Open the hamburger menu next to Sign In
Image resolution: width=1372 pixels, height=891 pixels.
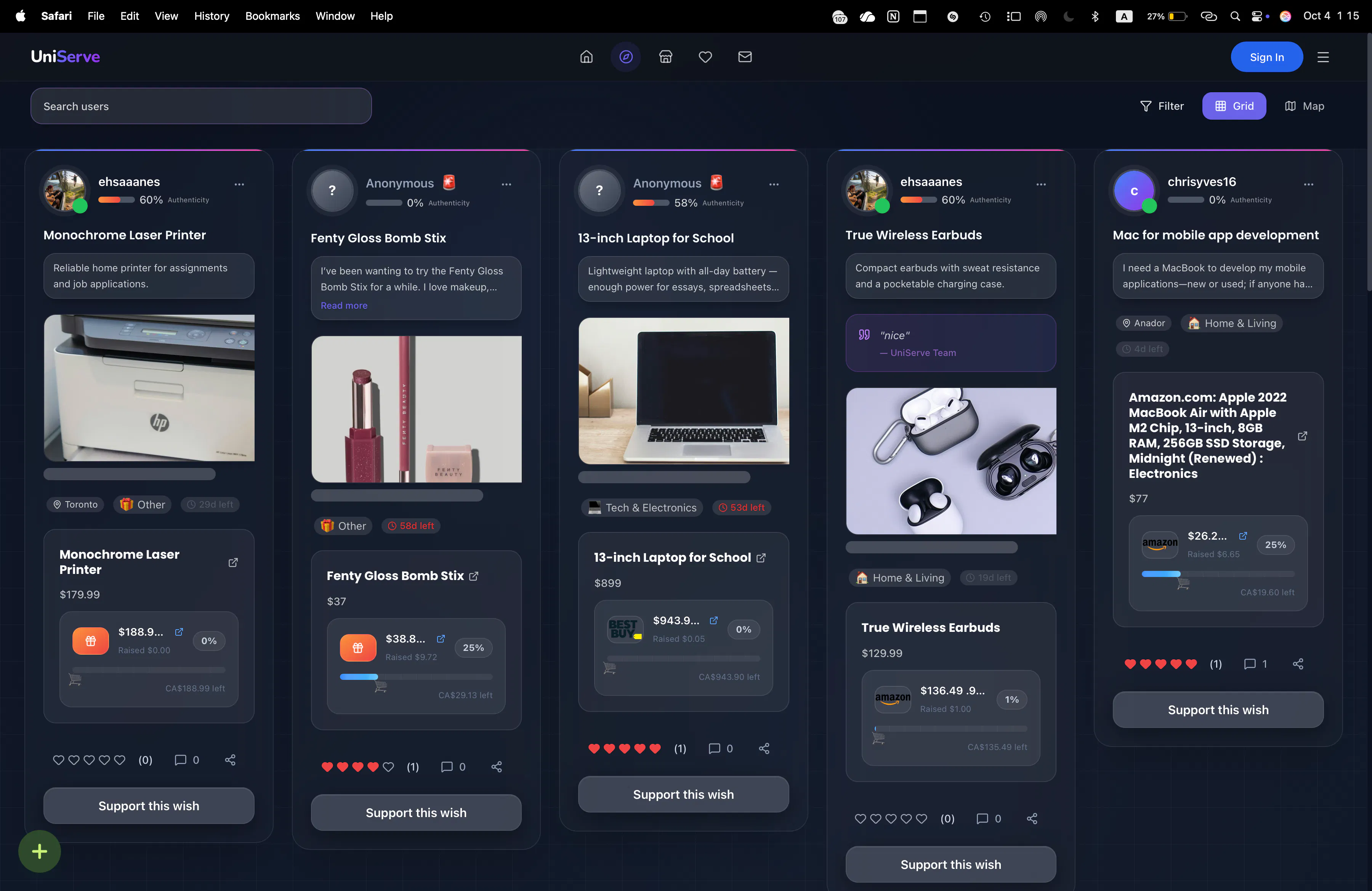click(1323, 57)
